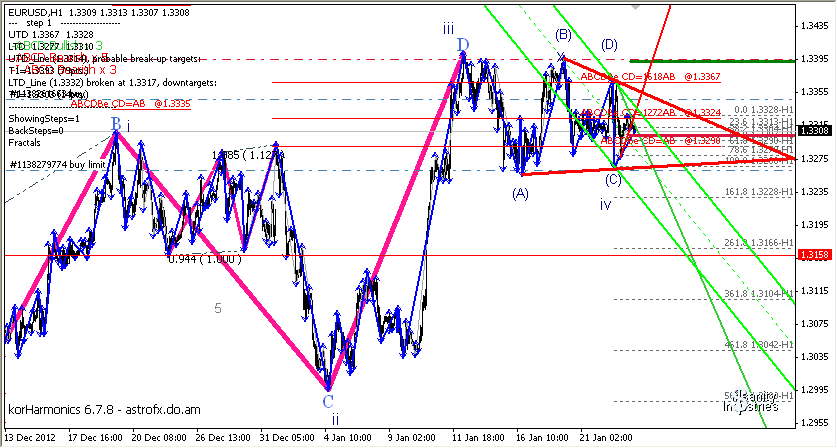Select the '(D)' triangle wave label
Image resolution: width=837 pixels, height=448 pixels.
609,44
